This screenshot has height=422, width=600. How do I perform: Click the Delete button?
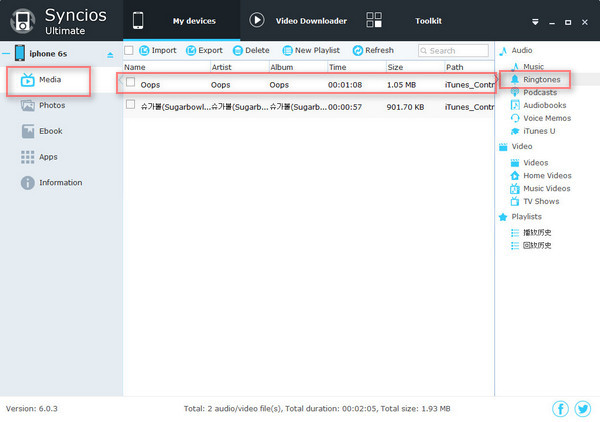pos(251,51)
